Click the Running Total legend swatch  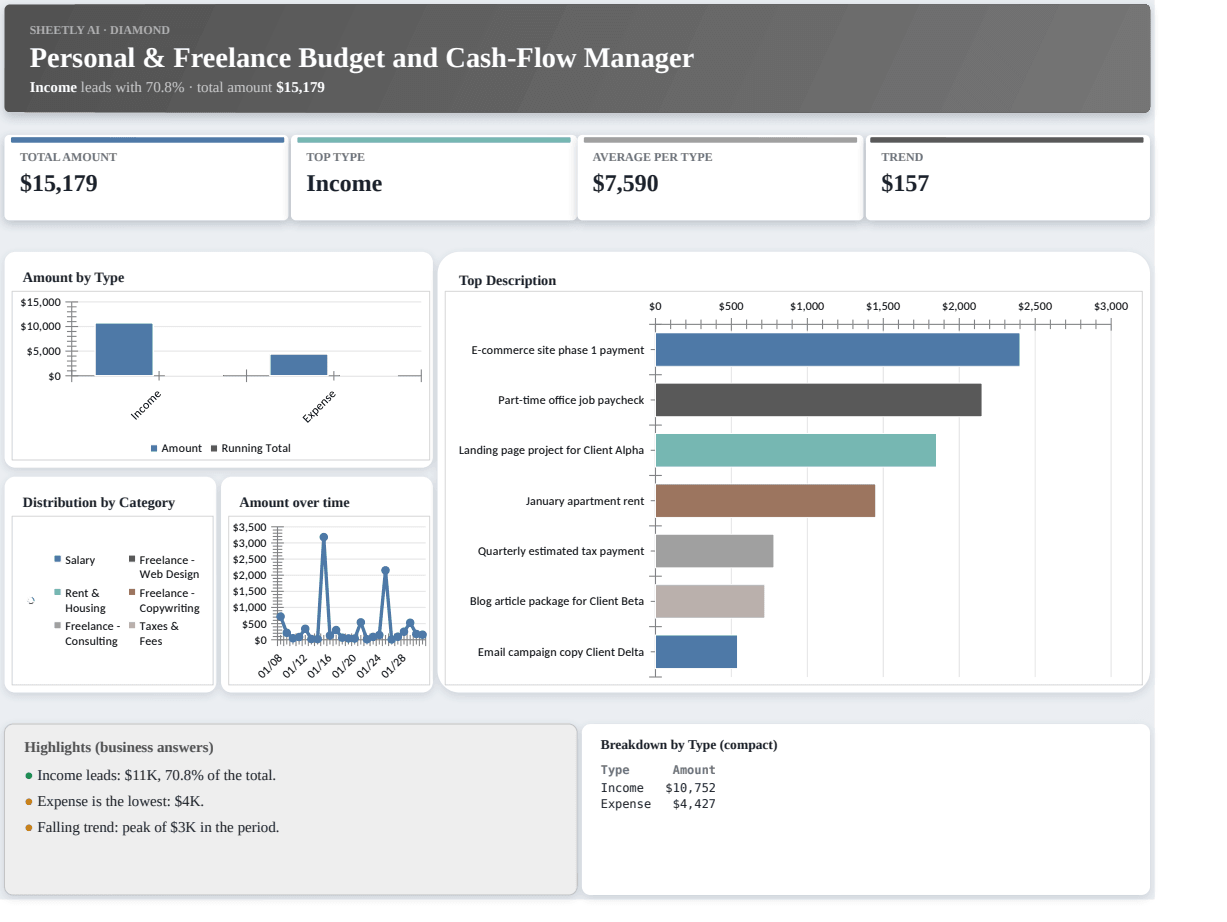coord(214,449)
